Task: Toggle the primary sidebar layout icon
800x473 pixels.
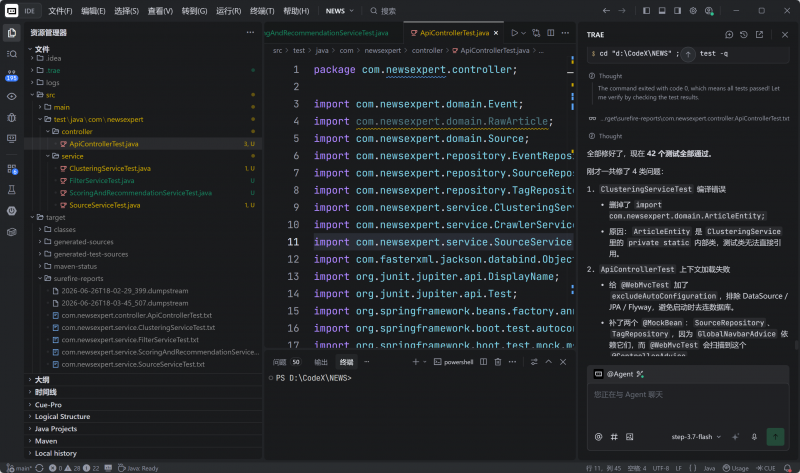Action: point(646,11)
